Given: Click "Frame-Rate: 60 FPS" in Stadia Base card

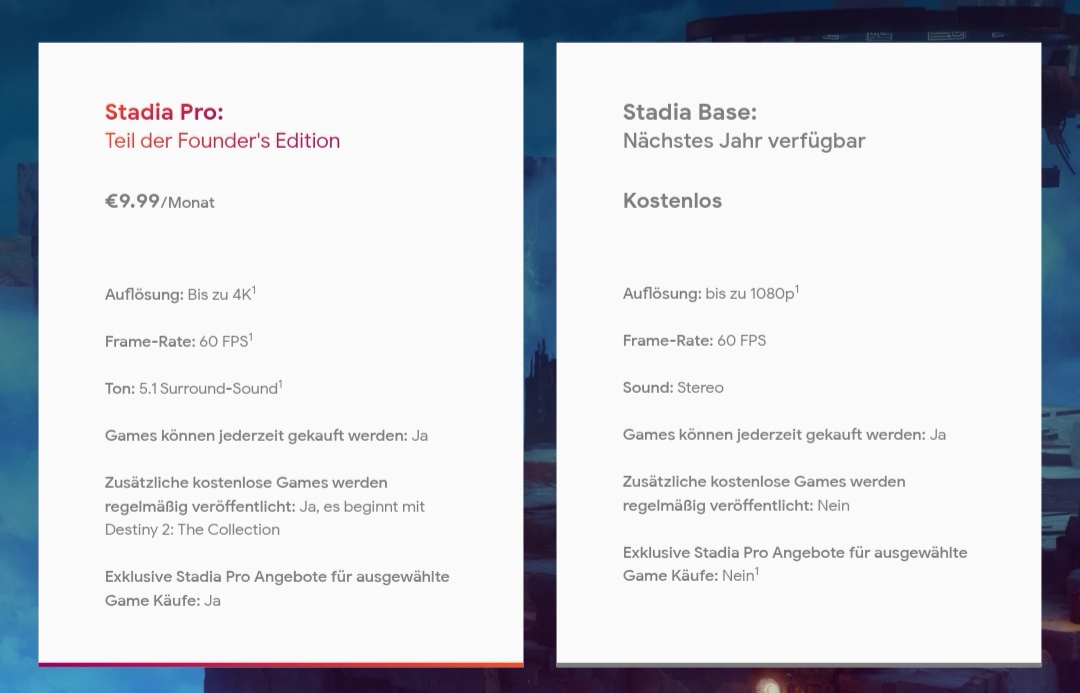Looking at the screenshot, I should point(694,340).
